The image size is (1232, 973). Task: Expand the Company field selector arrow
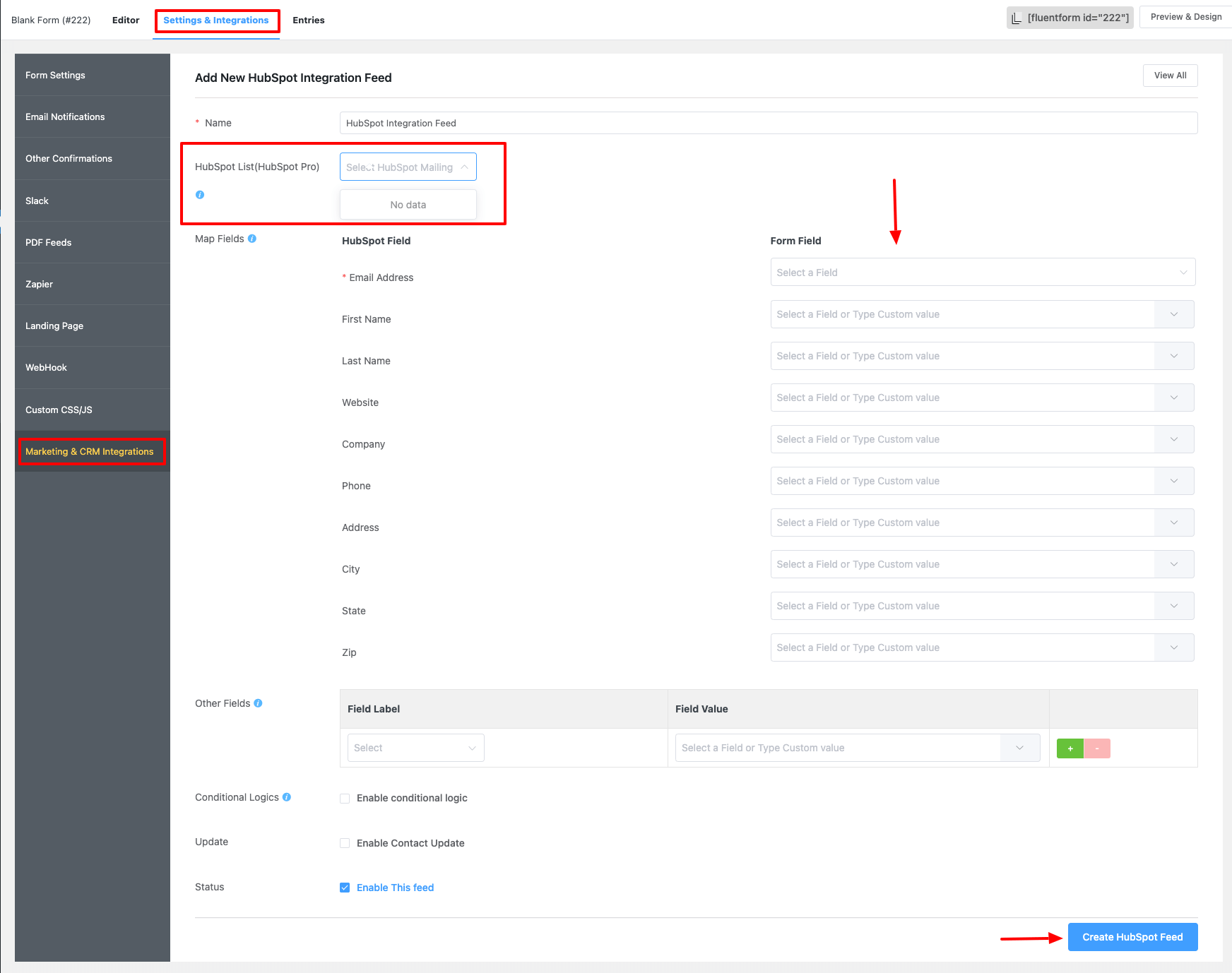pyautogui.click(x=1174, y=439)
